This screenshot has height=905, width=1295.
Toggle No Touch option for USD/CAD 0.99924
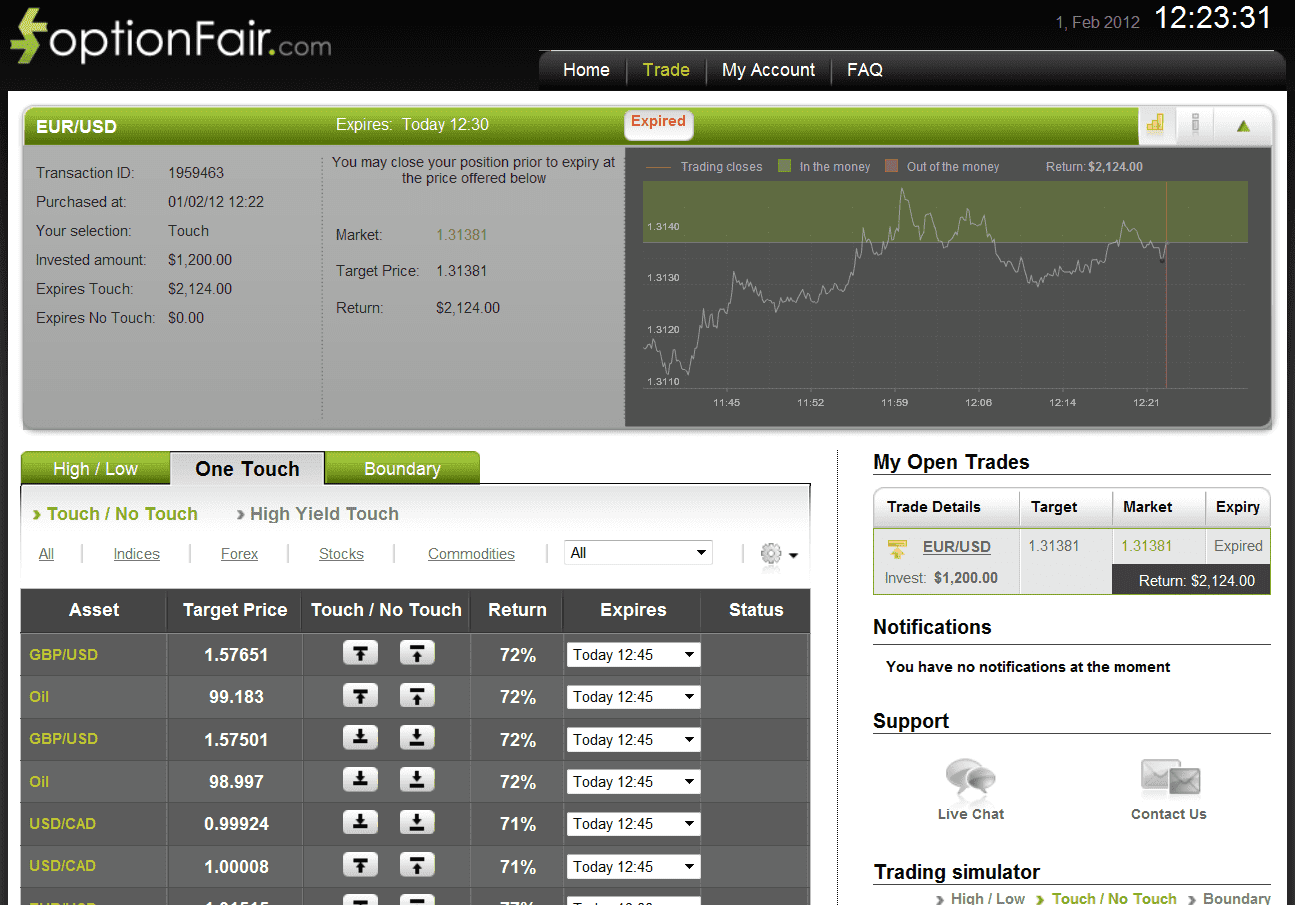pyautogui.click(x=417, y=823)
